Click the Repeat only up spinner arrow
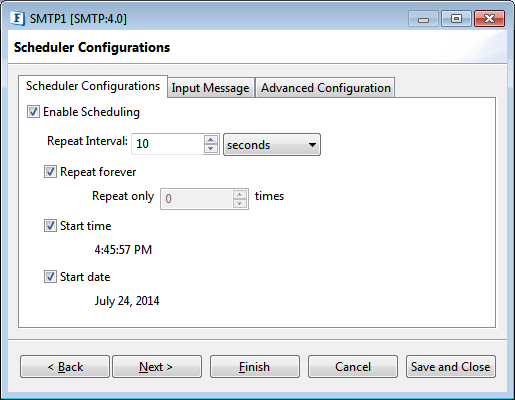 [240, 194]
